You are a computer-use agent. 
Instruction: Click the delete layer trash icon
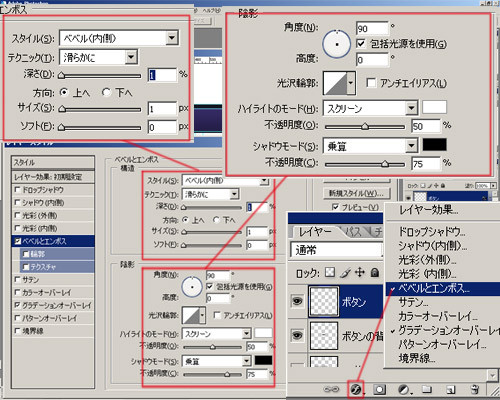[474, 389]
